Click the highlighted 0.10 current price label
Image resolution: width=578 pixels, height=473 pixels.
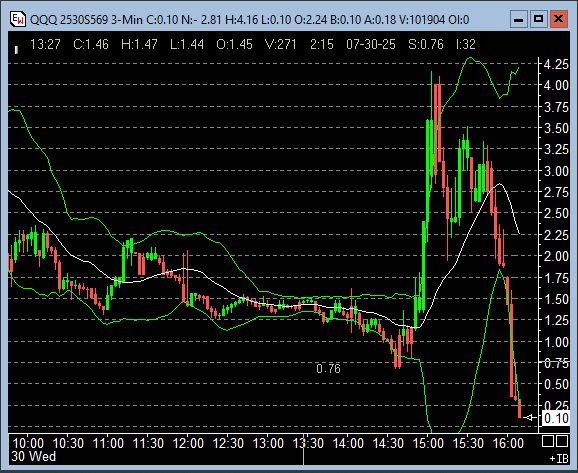pos(556,418)
